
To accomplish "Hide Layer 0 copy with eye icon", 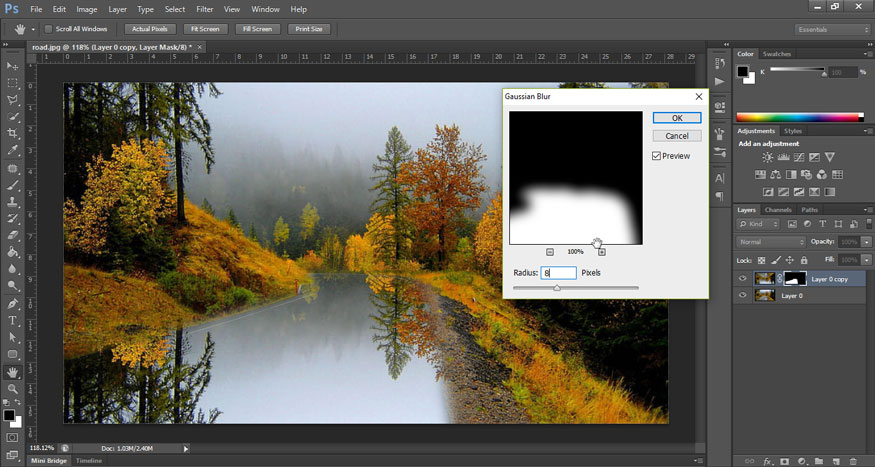I will click(x=742, y=279).
